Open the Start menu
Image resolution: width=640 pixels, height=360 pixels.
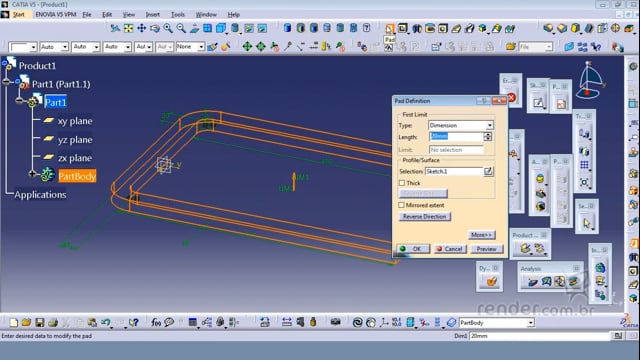(x=19, y=14)
